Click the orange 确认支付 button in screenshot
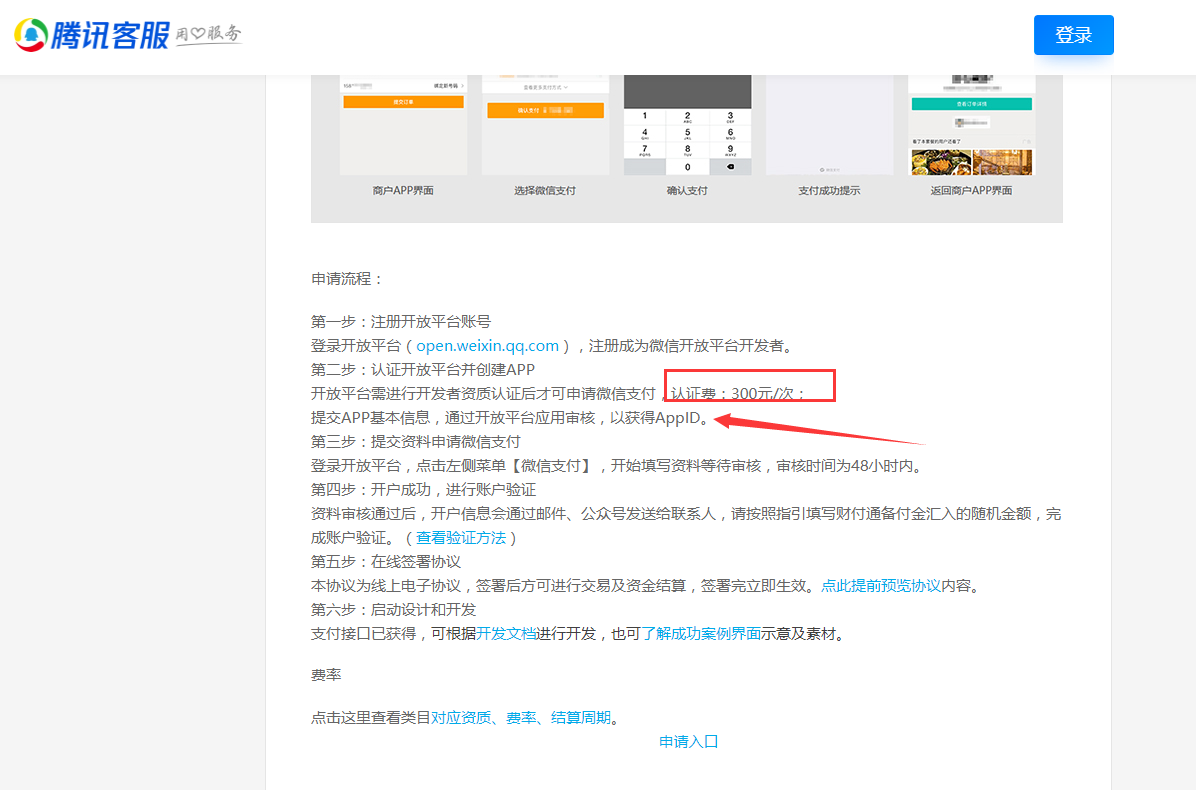 point(545,111)
